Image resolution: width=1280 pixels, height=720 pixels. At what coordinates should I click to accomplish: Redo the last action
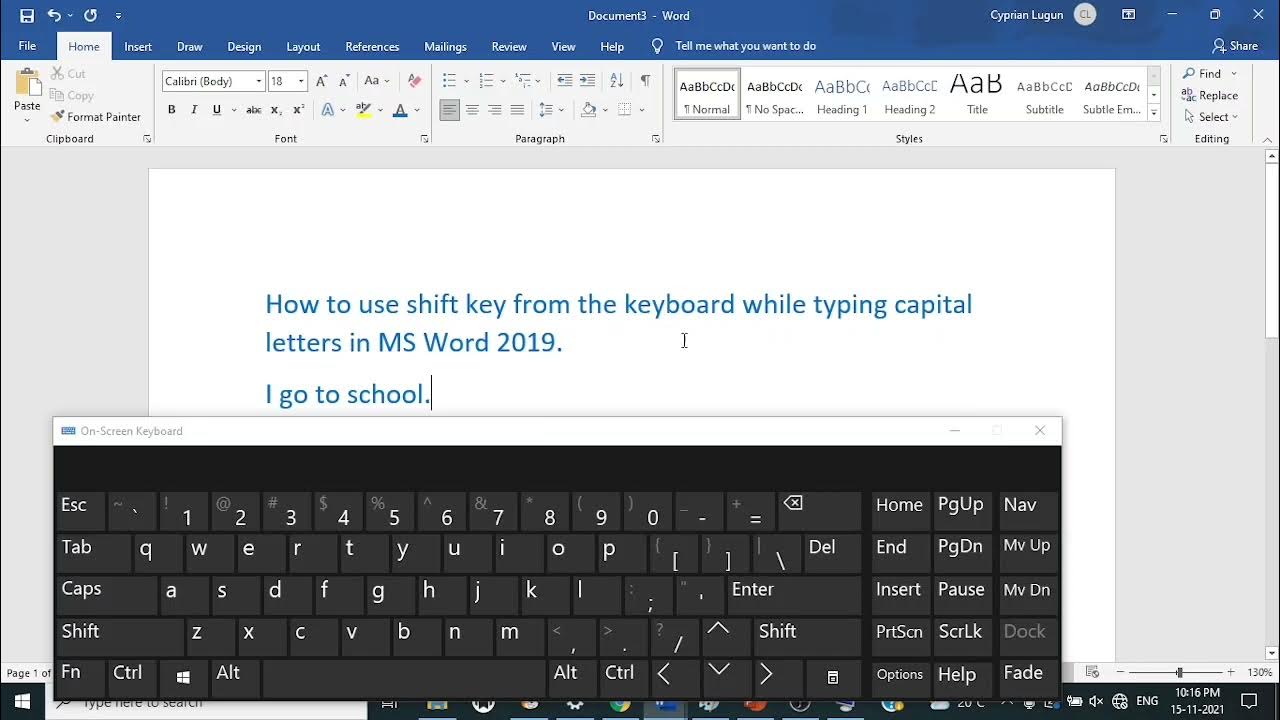point(91,15)
